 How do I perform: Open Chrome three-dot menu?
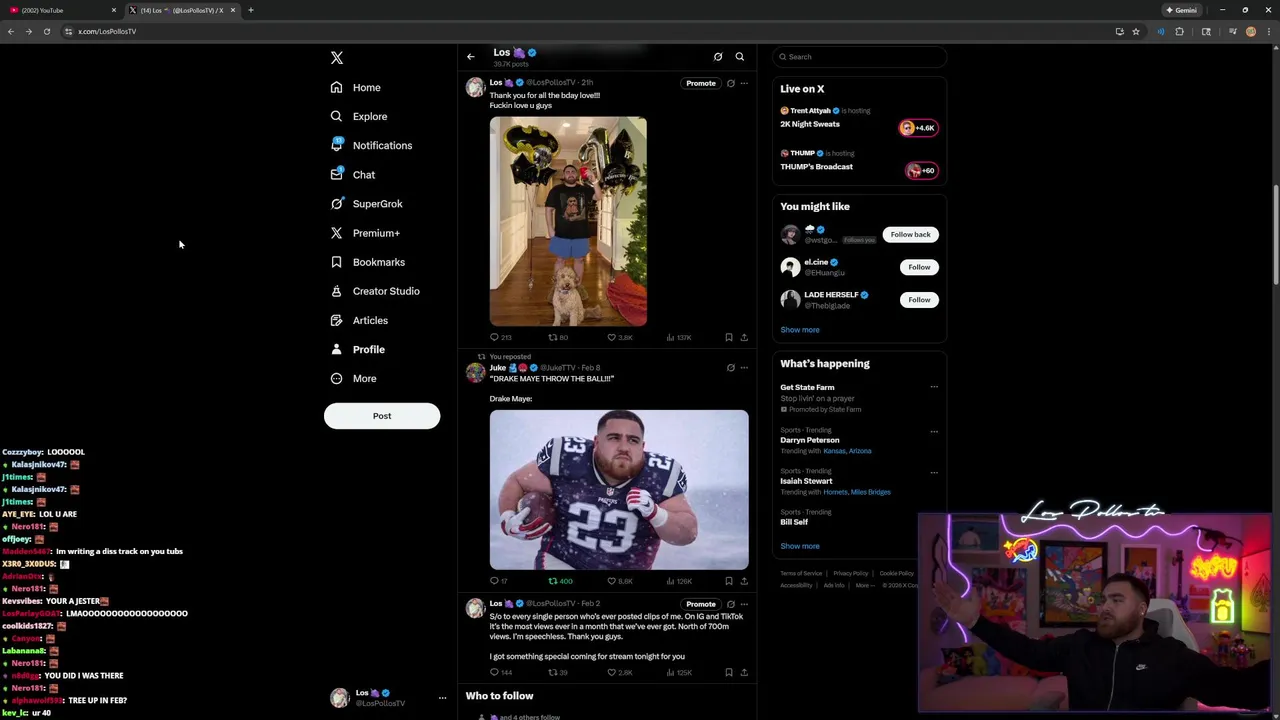pos(1269,31)
